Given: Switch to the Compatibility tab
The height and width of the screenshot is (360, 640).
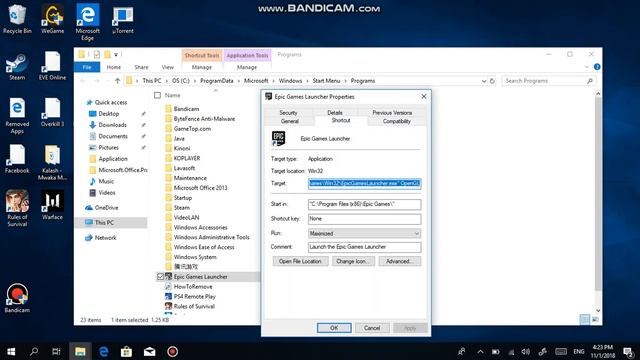Looking at the screenshot, I should click(x=396, y=121).
